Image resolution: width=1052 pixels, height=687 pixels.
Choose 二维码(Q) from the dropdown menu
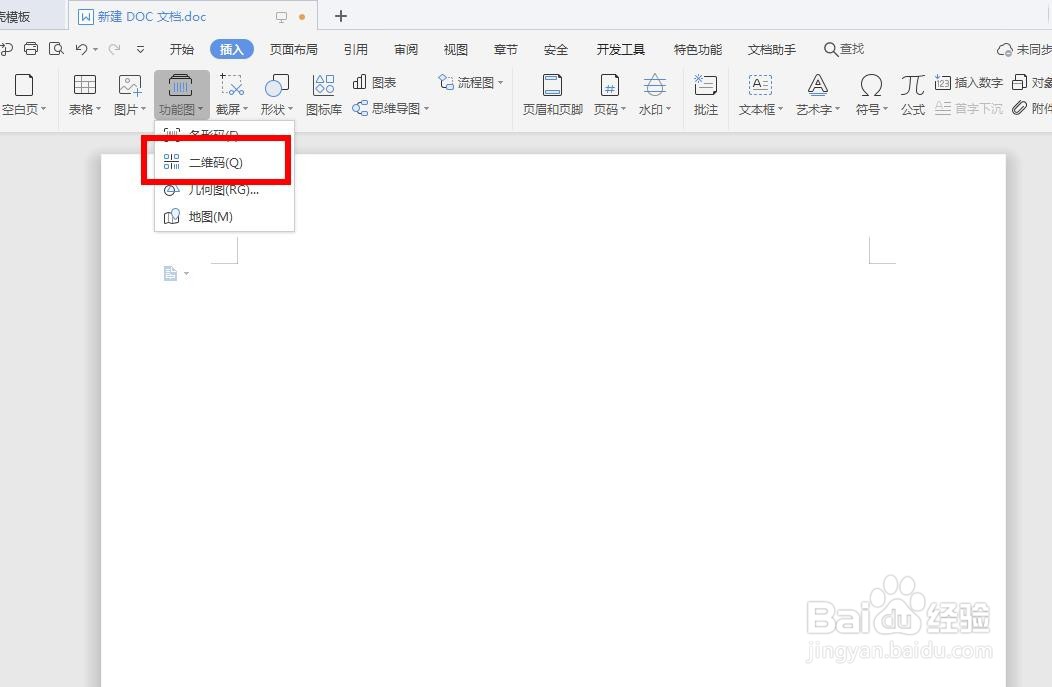click(x=224, y=162)
